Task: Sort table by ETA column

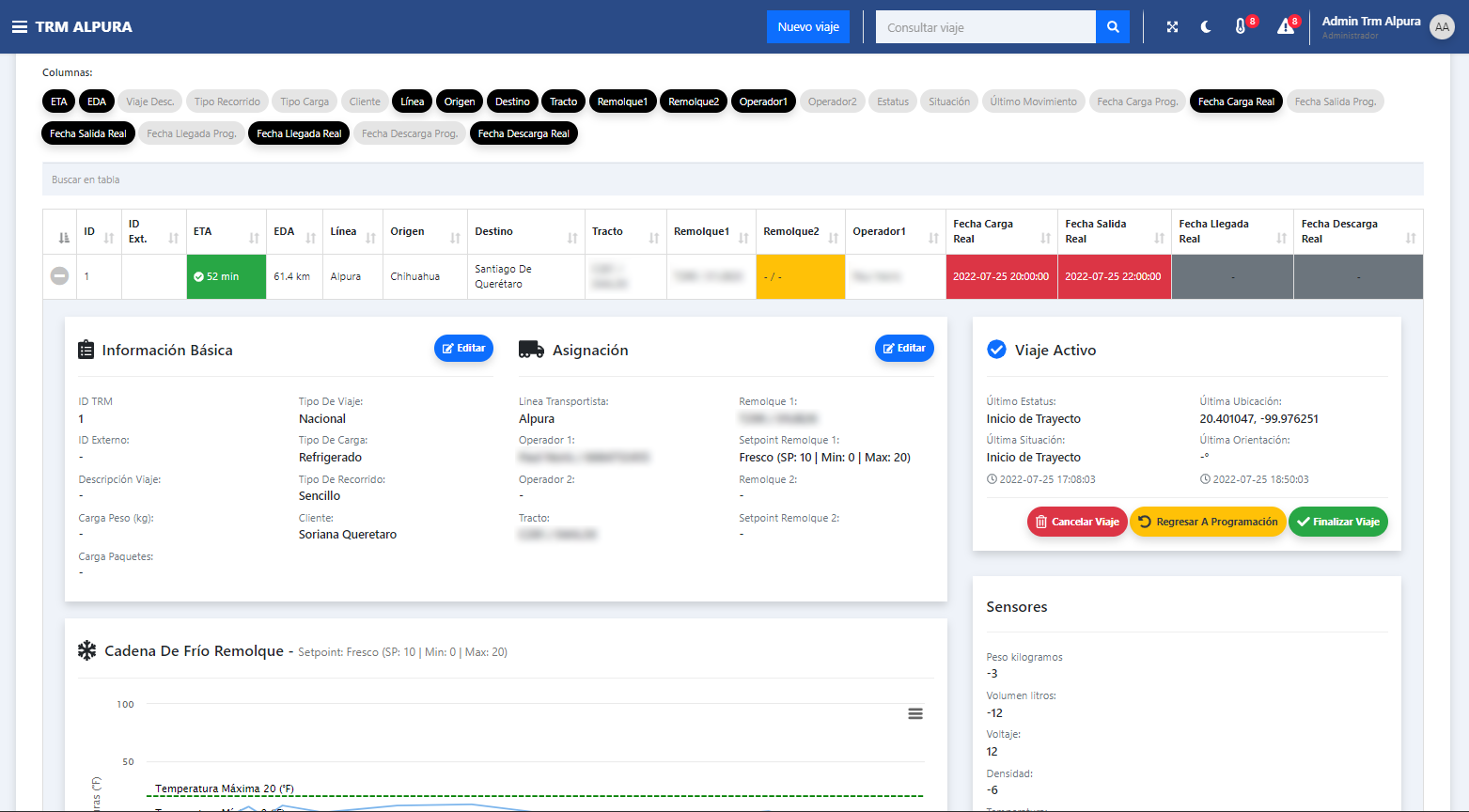Action: 226,232
